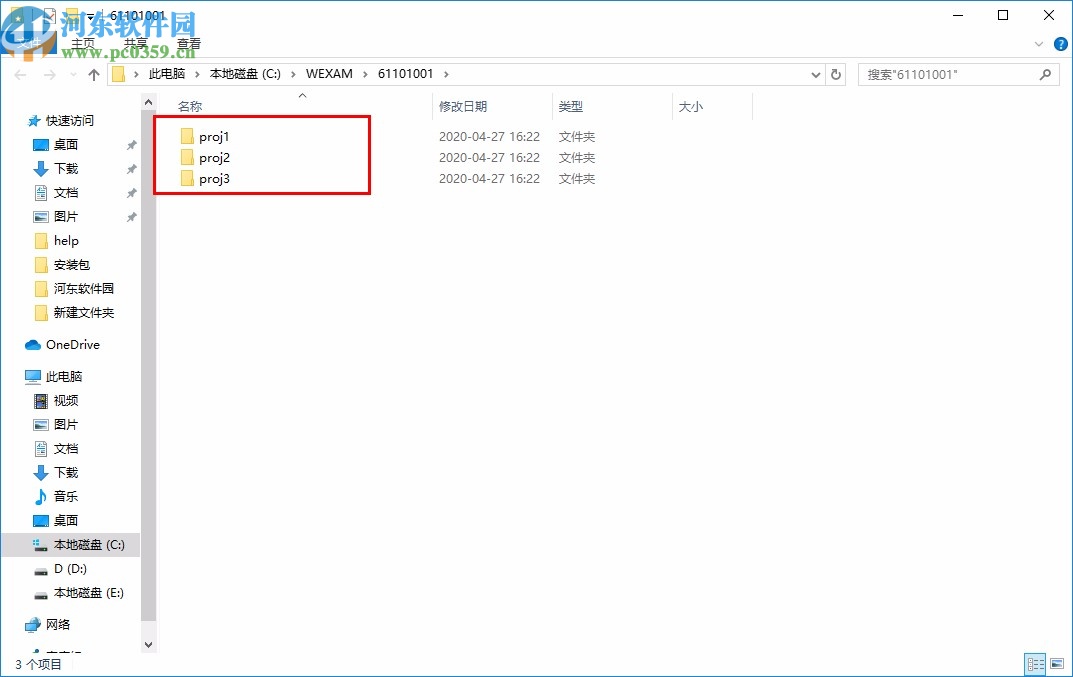Image resolution: width=1073 pixels, height=677 pixels.
Task: Pin focus to 快速访问 section
Action: pyautogui.click(x=68, y=120)
